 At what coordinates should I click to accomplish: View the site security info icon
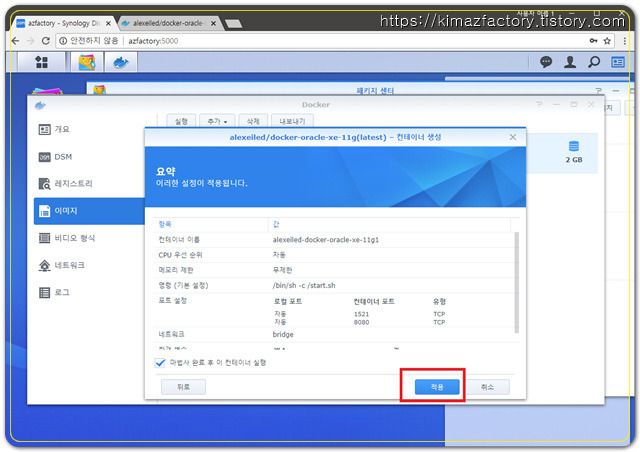click(63, 41)
